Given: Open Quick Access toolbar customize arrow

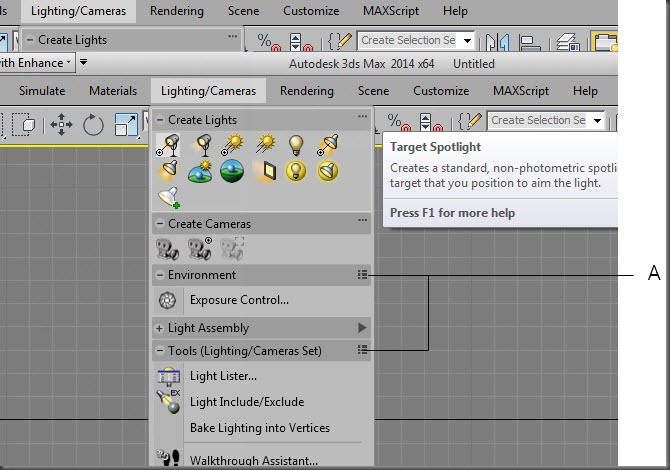Looking at the screenshot, I should point(83,62).
